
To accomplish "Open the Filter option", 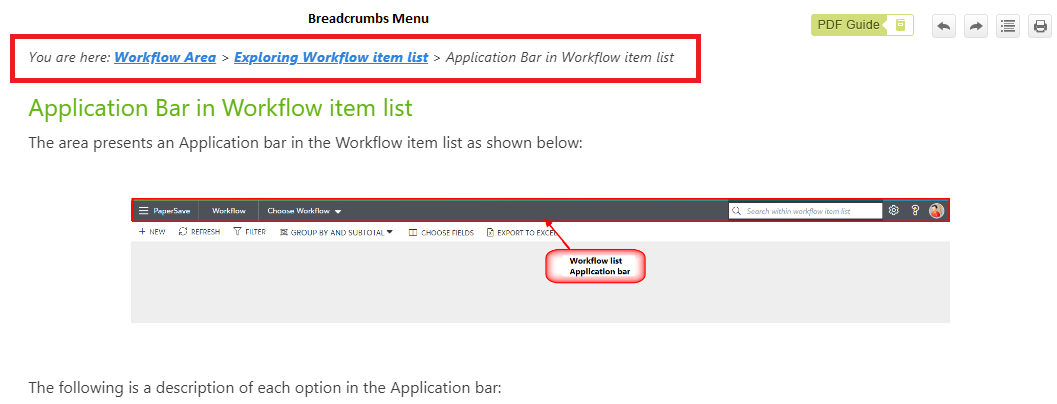I will pyautogui.click(x=249, y=232).
